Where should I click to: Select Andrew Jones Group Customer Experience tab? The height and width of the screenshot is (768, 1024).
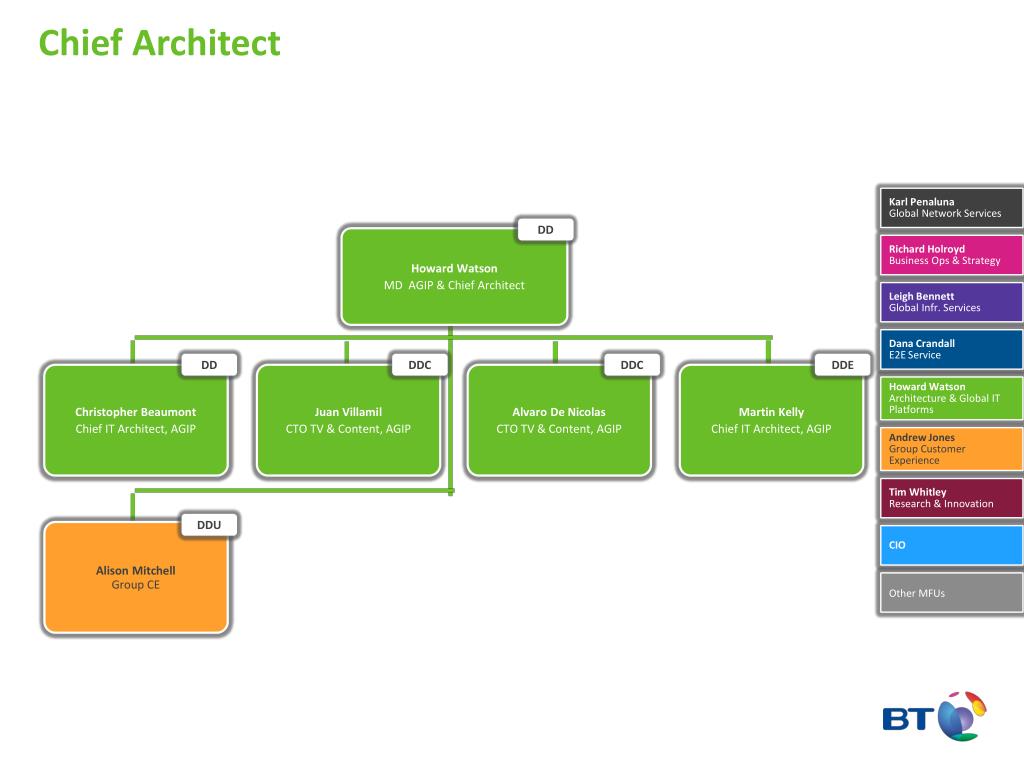click(951, 449)
